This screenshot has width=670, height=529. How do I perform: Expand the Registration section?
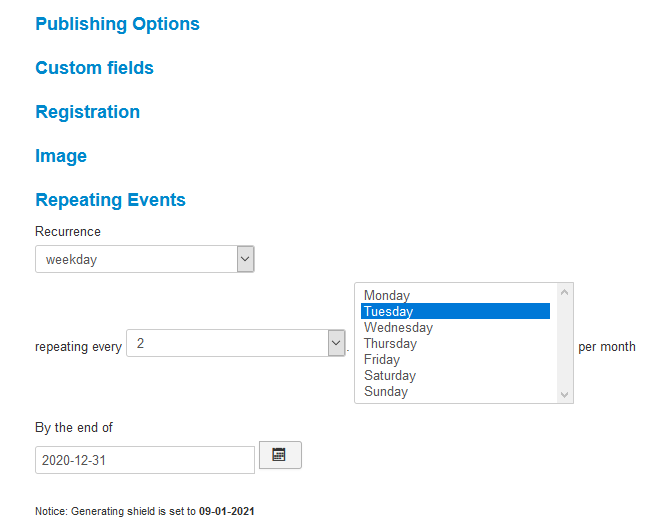point(88,112)
